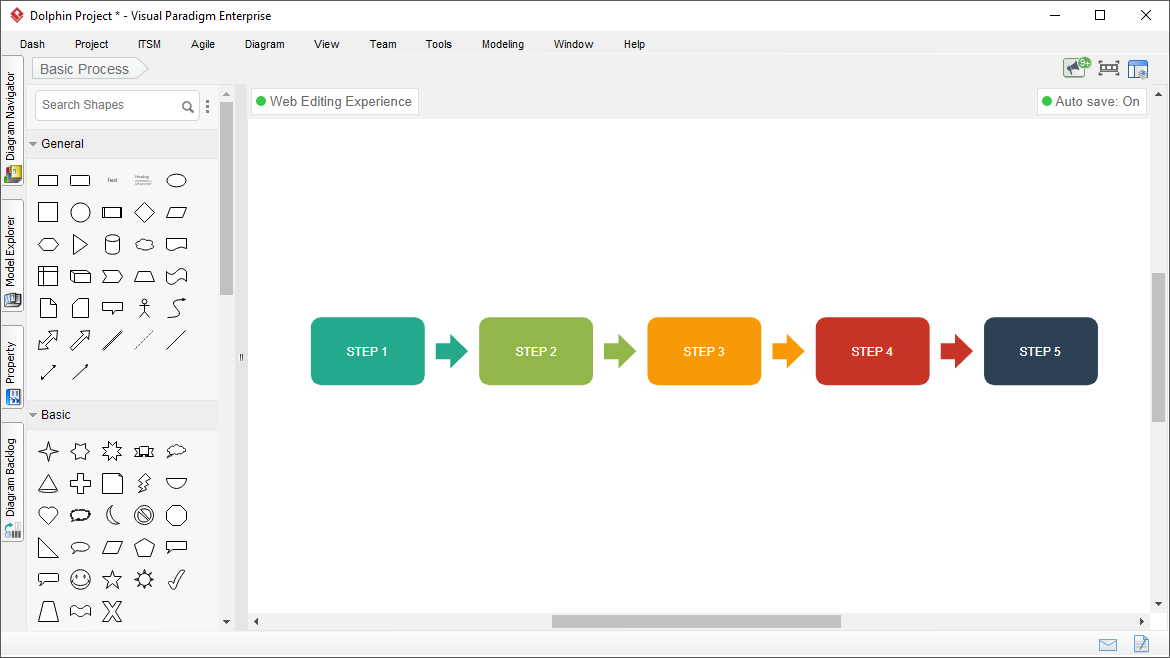Click the canvas horizontal scrollbar thumb
Image resolution: width=1170 pixels, height=658 pixels.
pyautogui.click(x=696, y=621)
